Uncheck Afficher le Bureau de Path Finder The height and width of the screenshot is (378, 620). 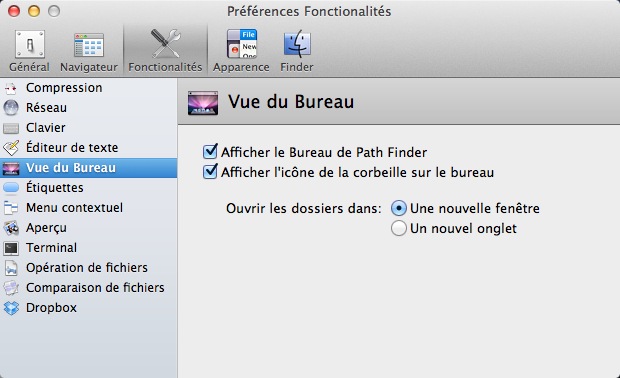click(210, 151)
